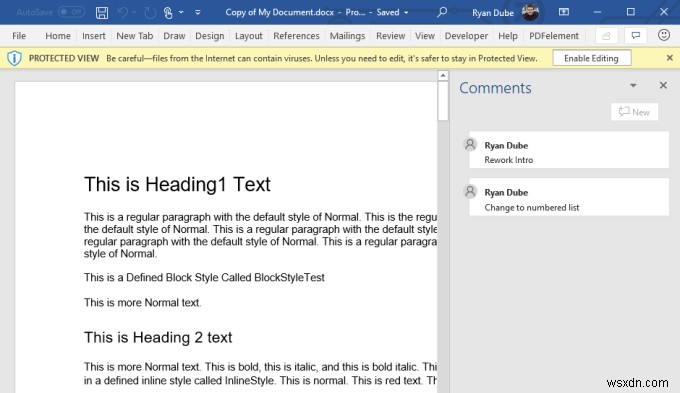680x393 pixels.
Task: Open Customize Quick Access Toolbar dropdown
Action: click(198, 12)
